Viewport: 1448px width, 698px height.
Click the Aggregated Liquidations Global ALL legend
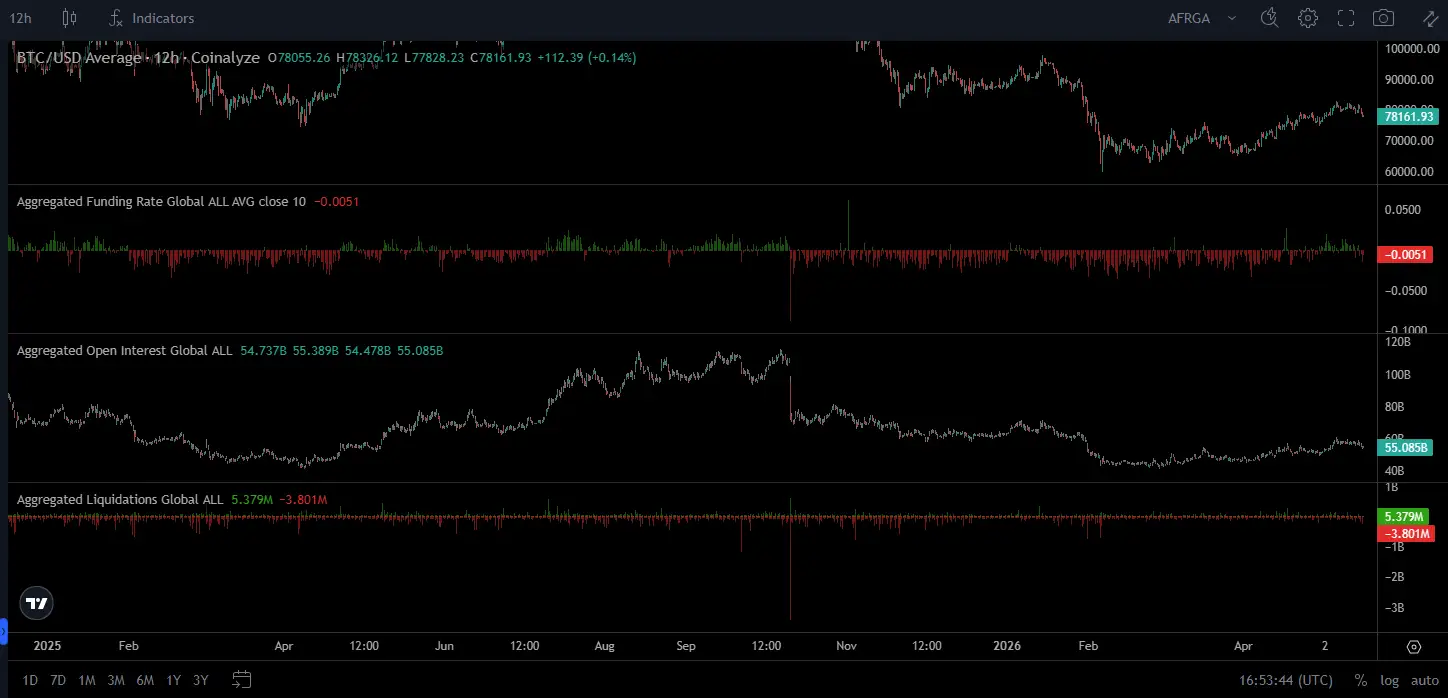(x=120, y=500)
